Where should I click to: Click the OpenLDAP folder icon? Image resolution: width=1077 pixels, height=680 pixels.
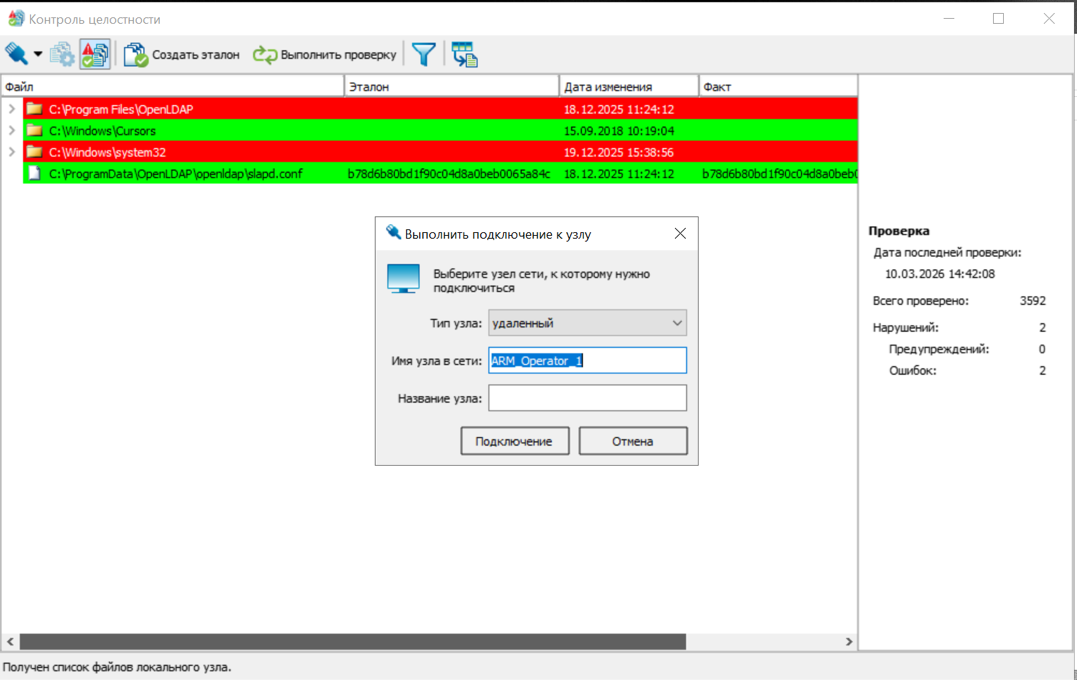pyautogui.click(x=34, y=109)
